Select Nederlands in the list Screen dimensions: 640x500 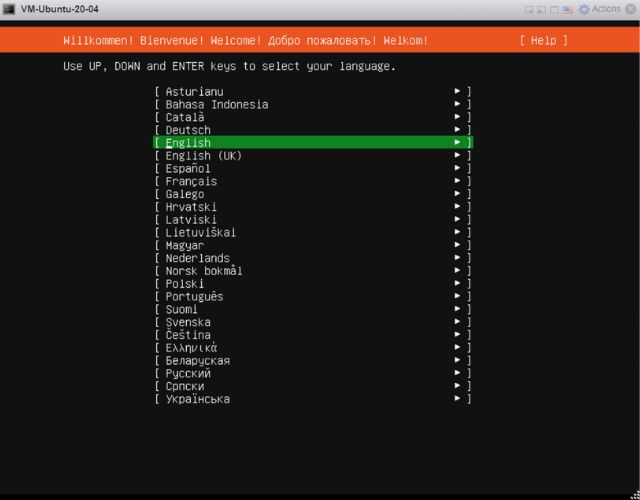pyautogui.click(x=313, y=258)
